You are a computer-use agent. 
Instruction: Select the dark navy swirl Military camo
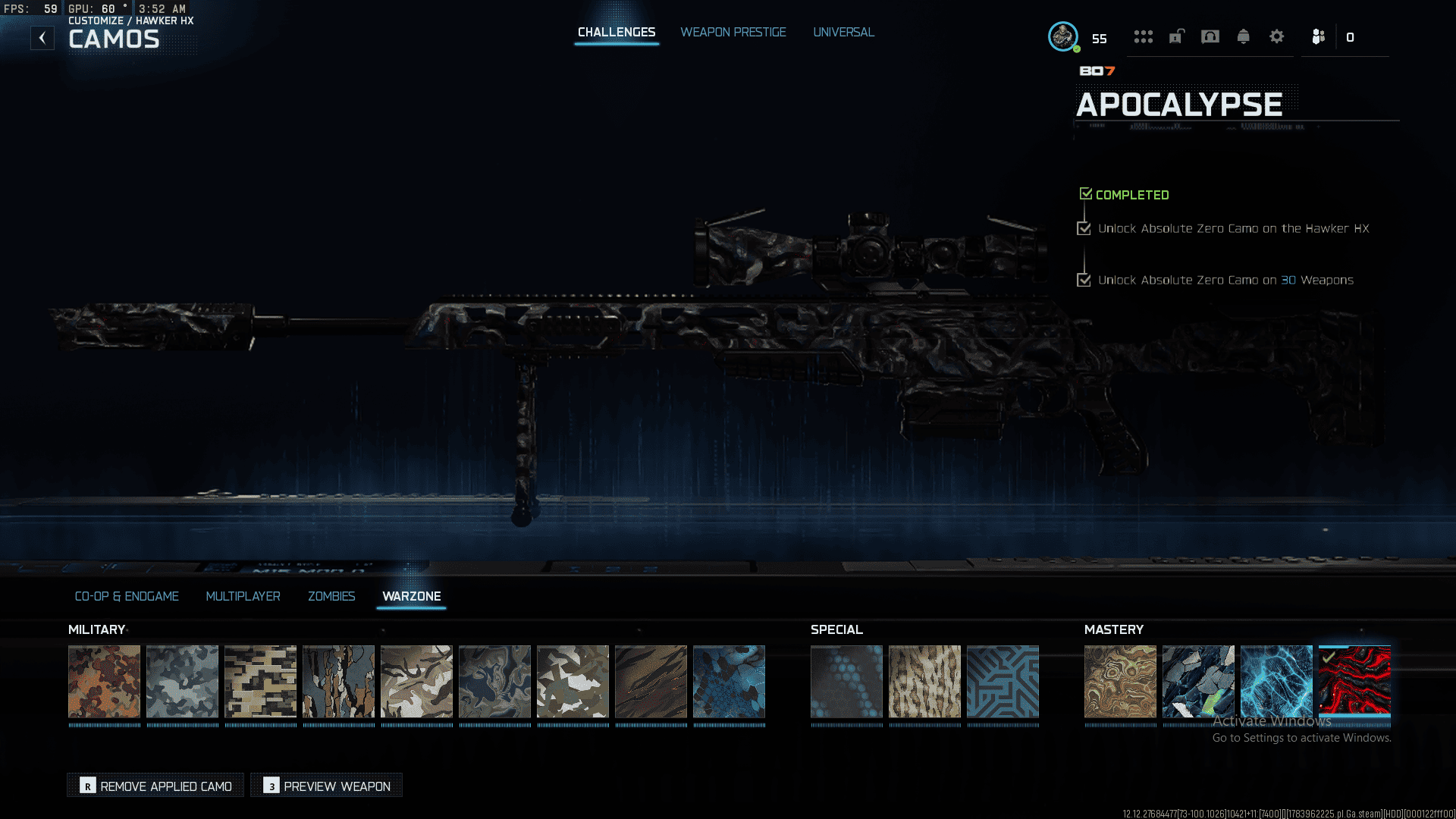coord(495,682)
